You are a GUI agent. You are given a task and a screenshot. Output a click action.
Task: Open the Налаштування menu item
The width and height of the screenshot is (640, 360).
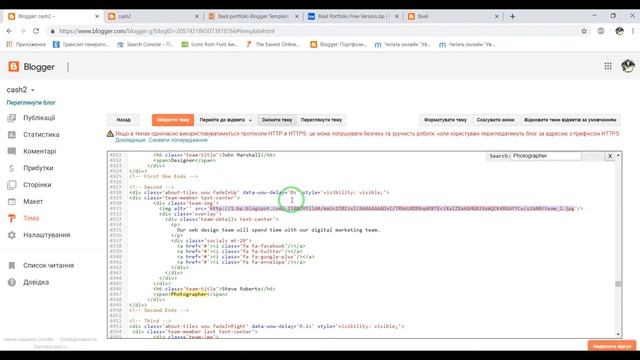[47, 235]
